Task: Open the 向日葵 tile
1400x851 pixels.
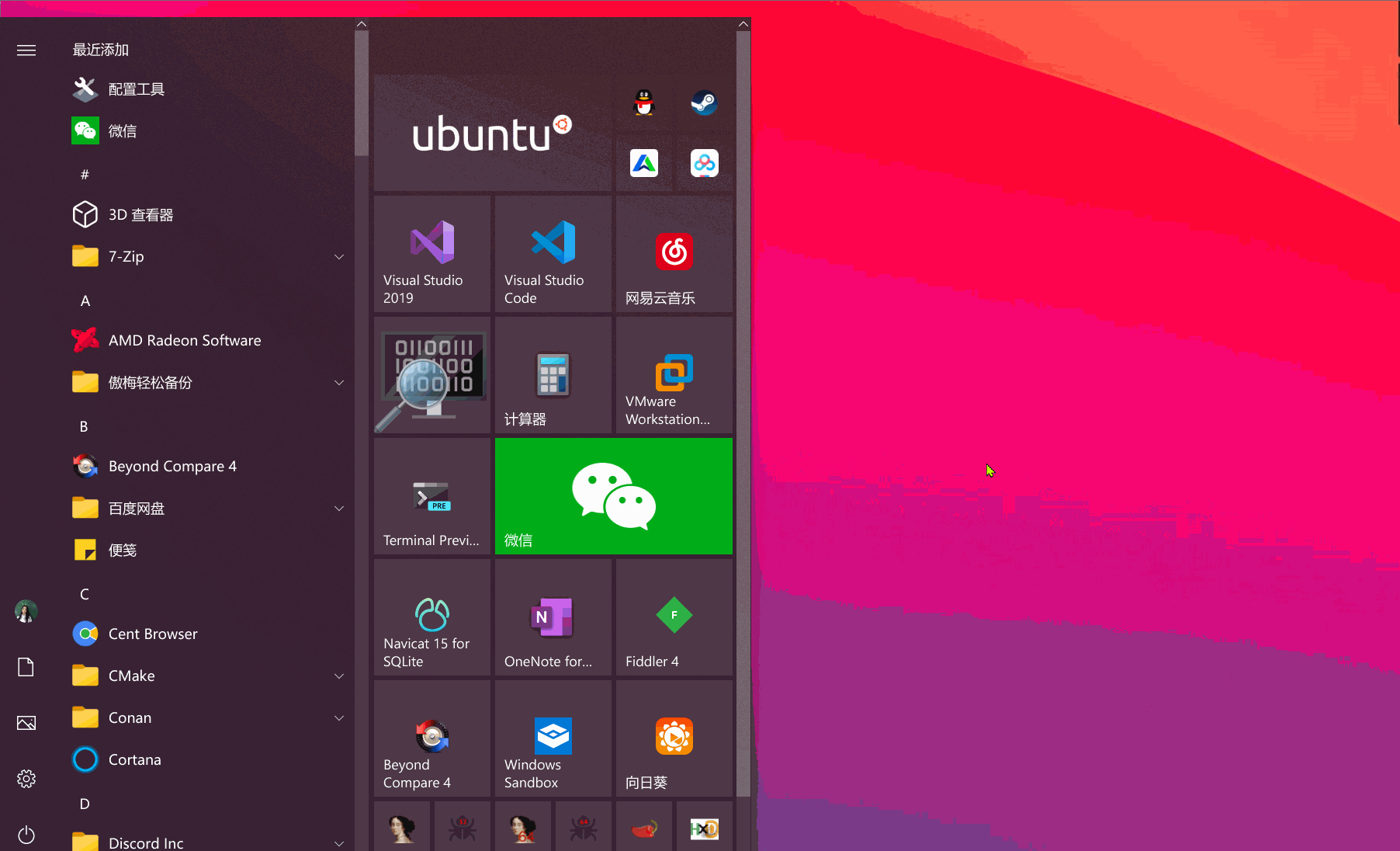Action: tap(674, 738)
